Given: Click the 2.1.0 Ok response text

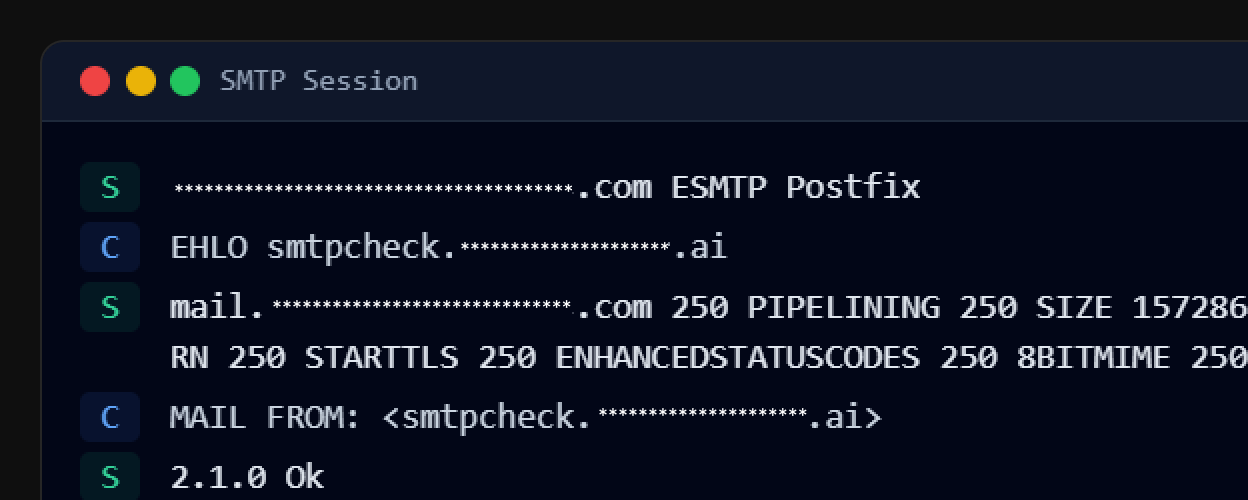Looking at the screenshot, I should tap(247, 477).
